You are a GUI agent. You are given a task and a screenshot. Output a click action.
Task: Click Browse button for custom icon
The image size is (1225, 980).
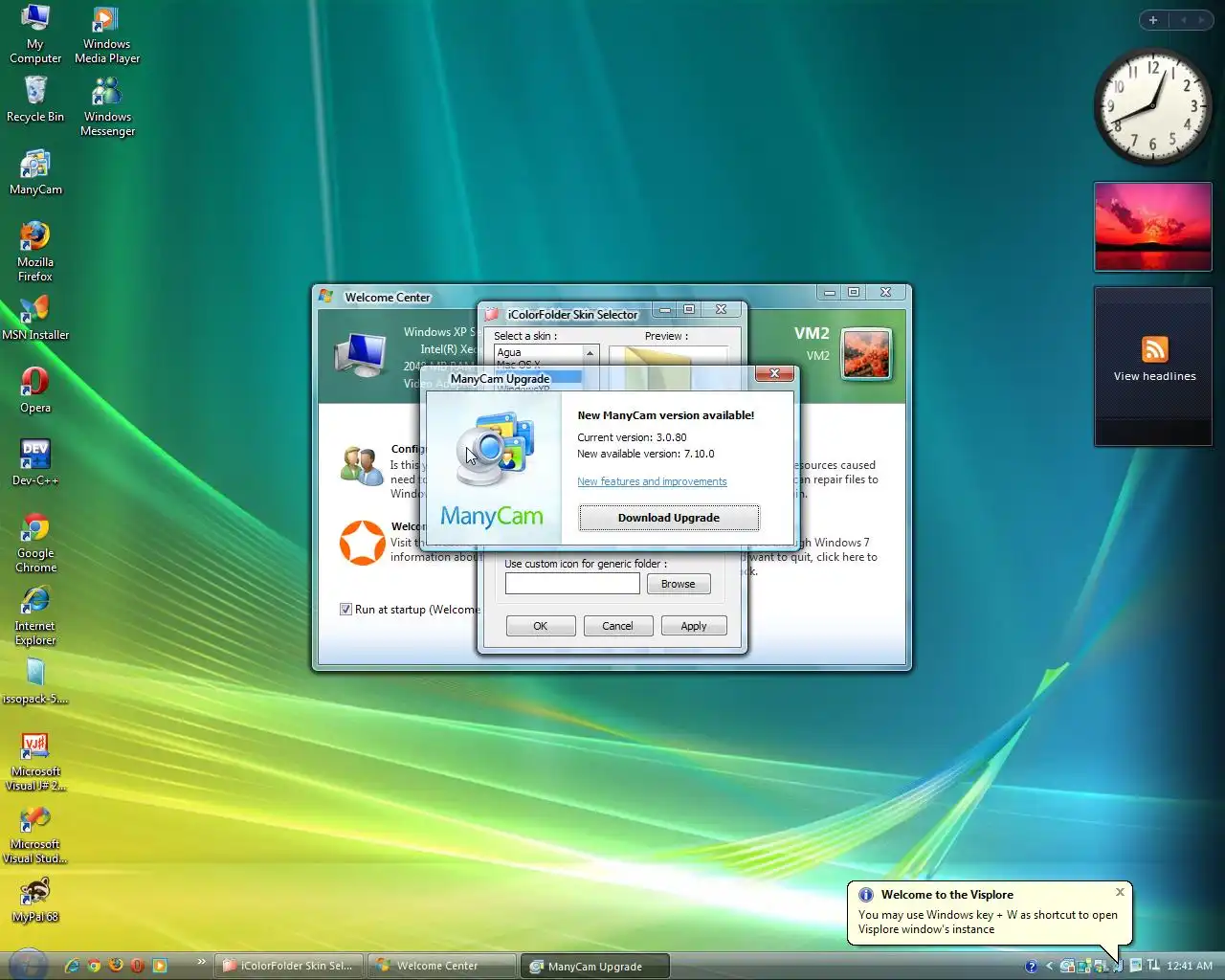[x=679, y=584]
